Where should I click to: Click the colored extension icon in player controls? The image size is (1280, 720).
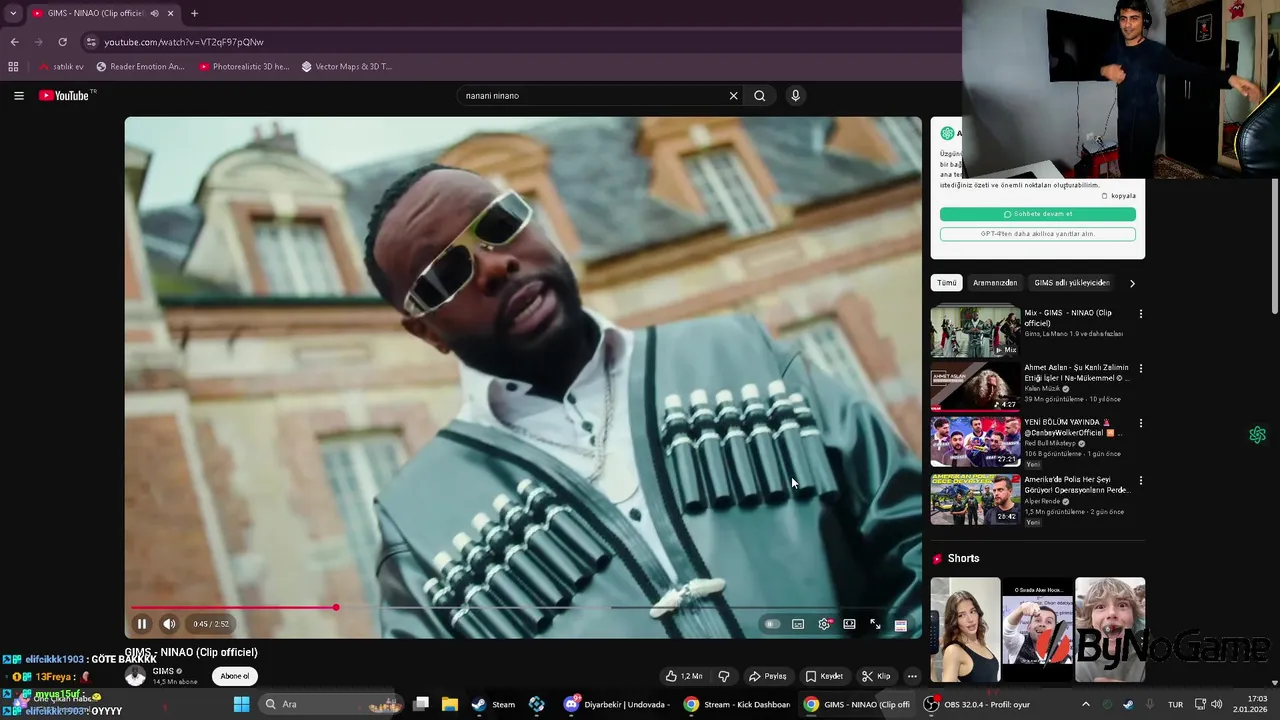[x=900, y=625]
